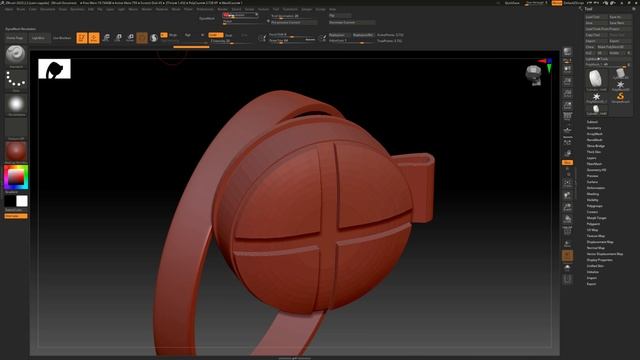Screen dimensions: 640x360
Task: Click the yin-yang shaped shelf icon
Action: (154, 38)
